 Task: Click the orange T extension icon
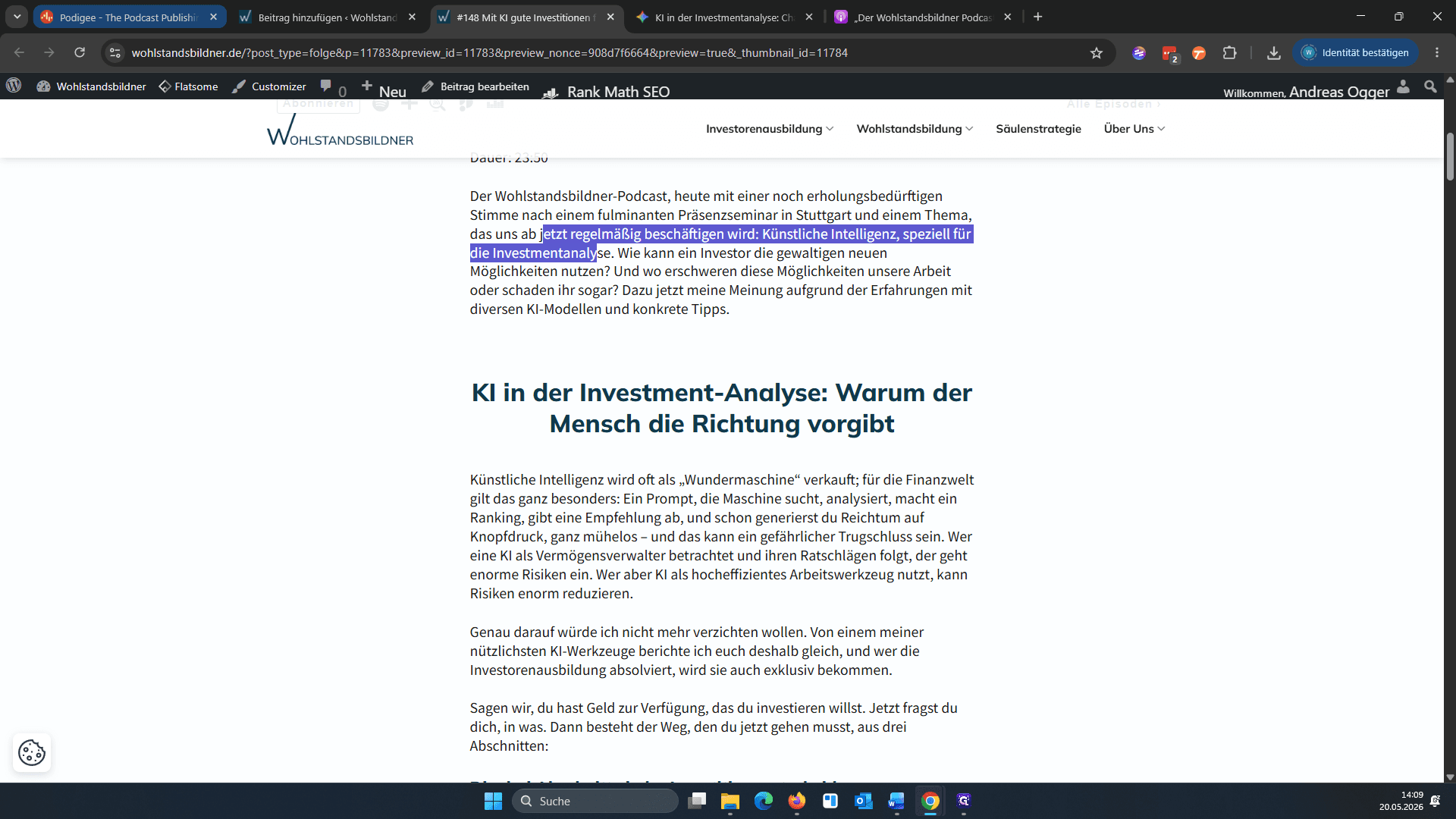pos(1199,52)
